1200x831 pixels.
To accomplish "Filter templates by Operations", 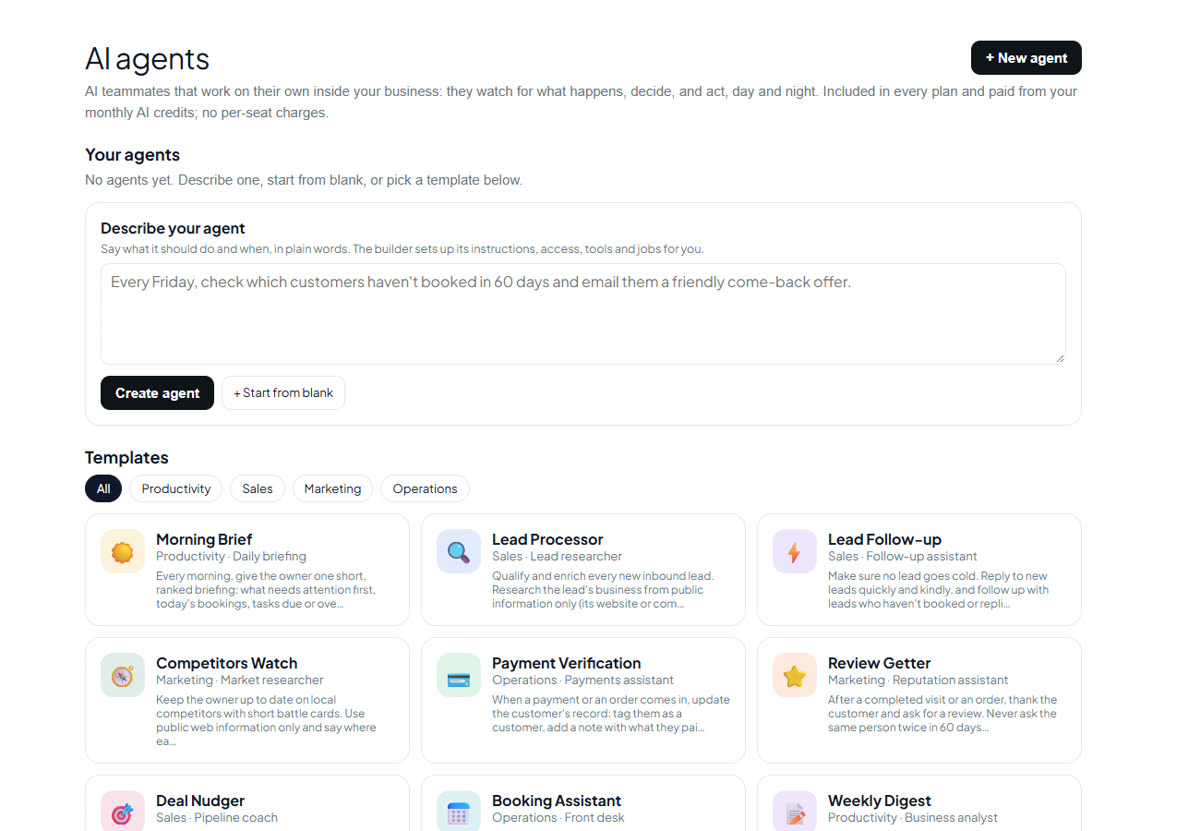I will pos(425,489).
